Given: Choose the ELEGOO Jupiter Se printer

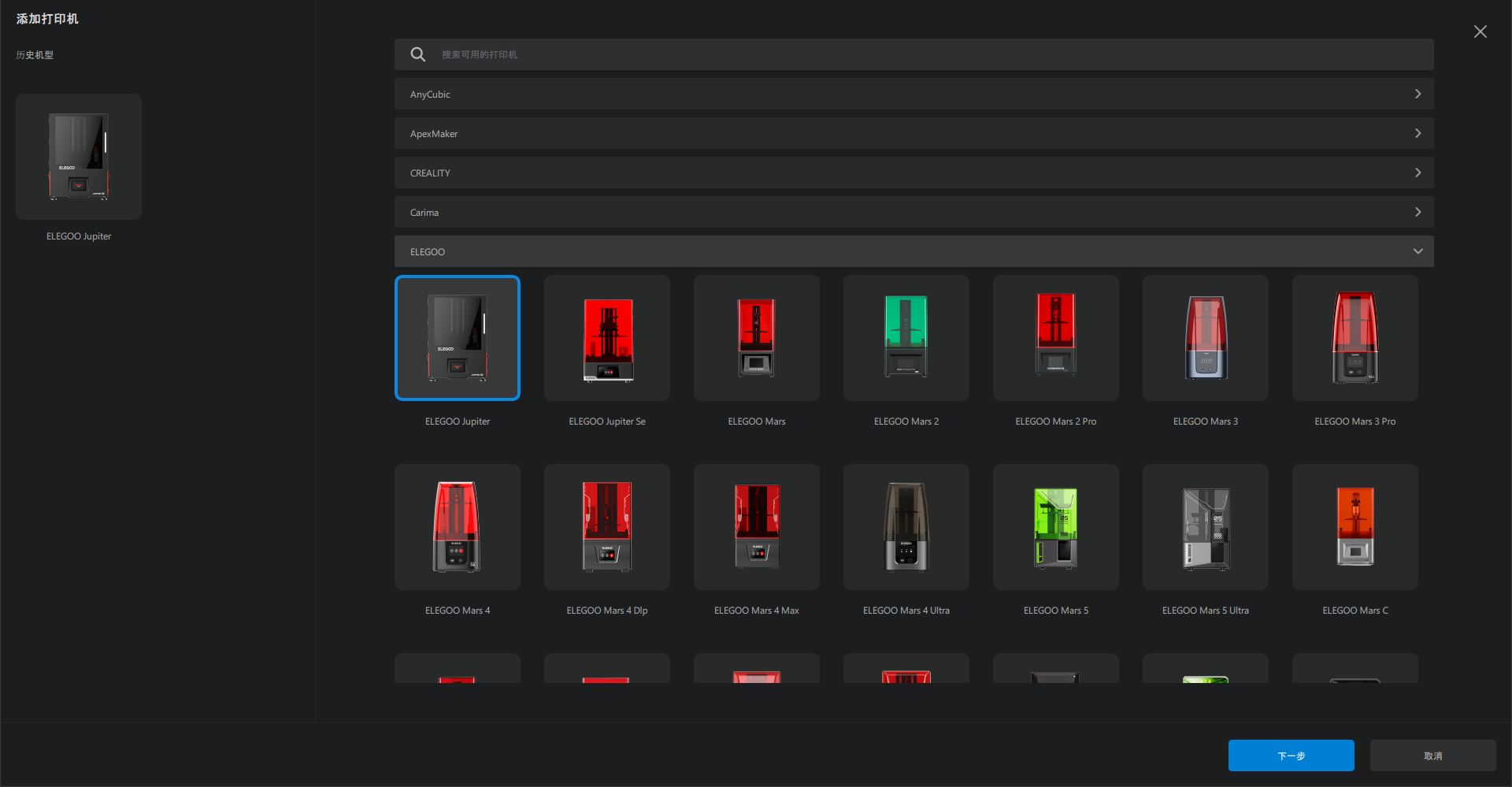Looking at the screenshot, I should (607, 338).
